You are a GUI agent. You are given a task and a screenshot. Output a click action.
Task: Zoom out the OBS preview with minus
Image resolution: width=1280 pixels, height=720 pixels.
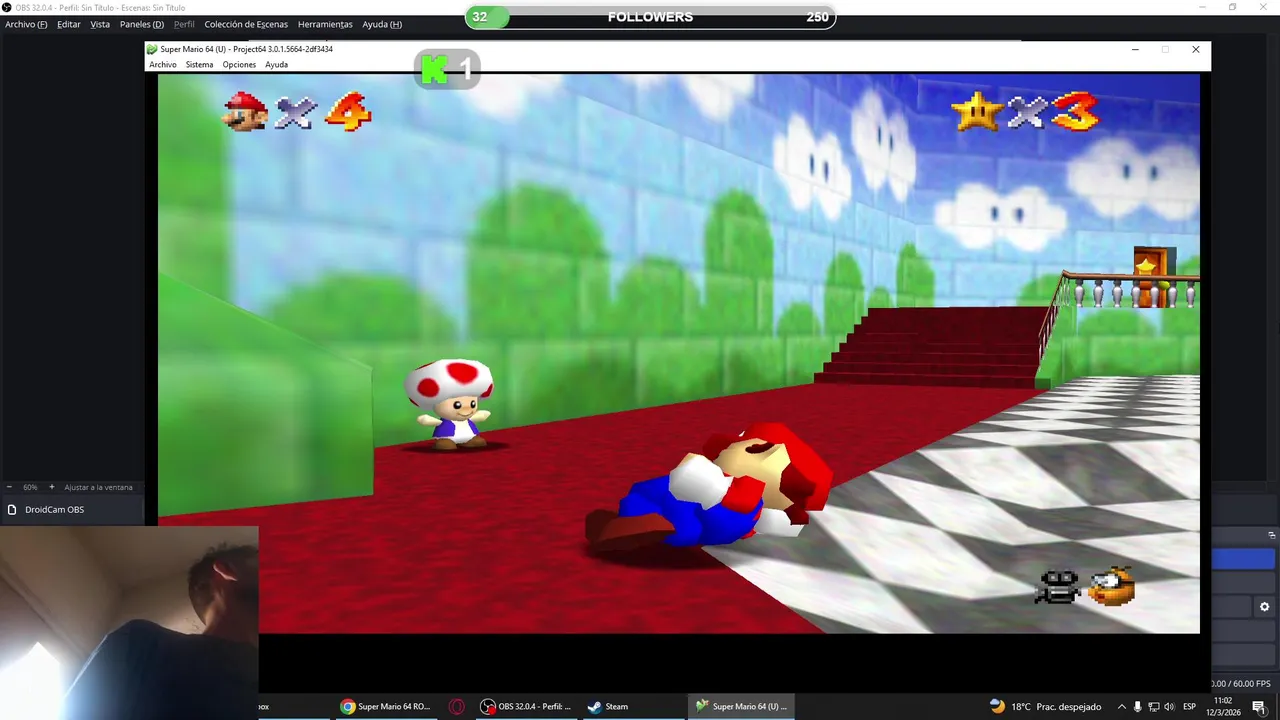pyautogui.click(x=9, y=487)
